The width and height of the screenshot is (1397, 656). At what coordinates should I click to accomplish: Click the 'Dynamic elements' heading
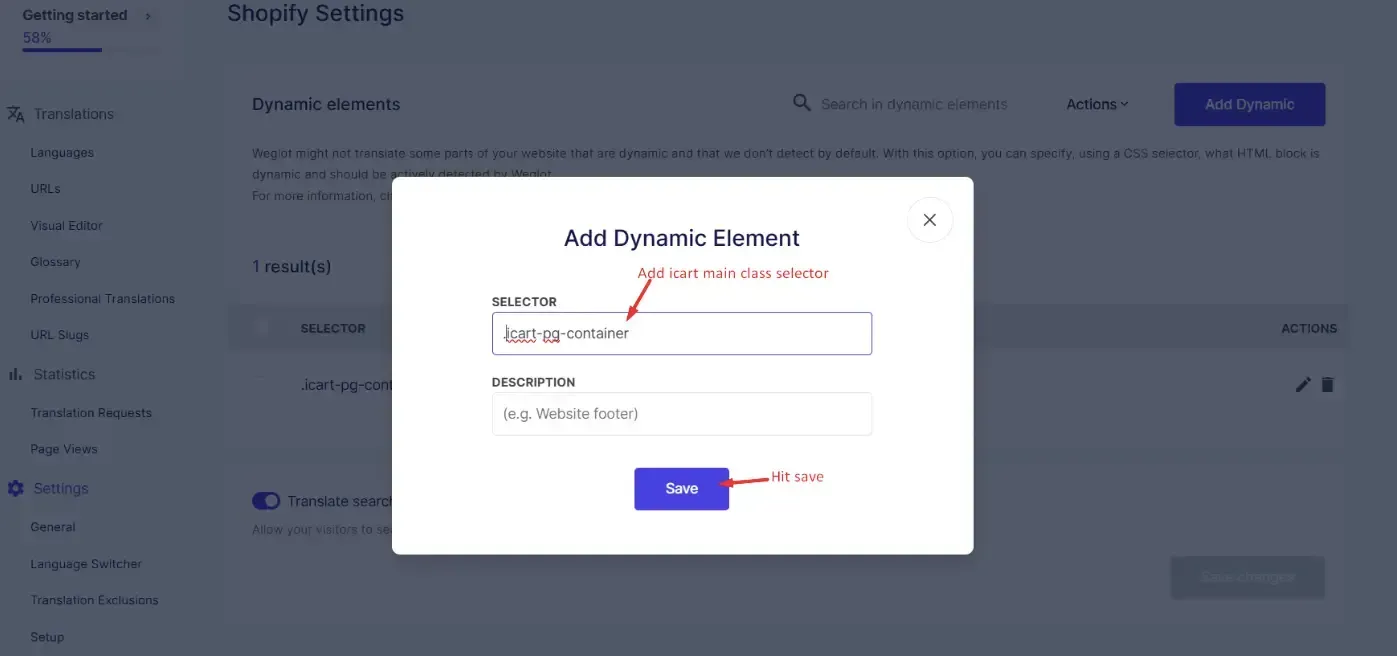tap(326, 104)
